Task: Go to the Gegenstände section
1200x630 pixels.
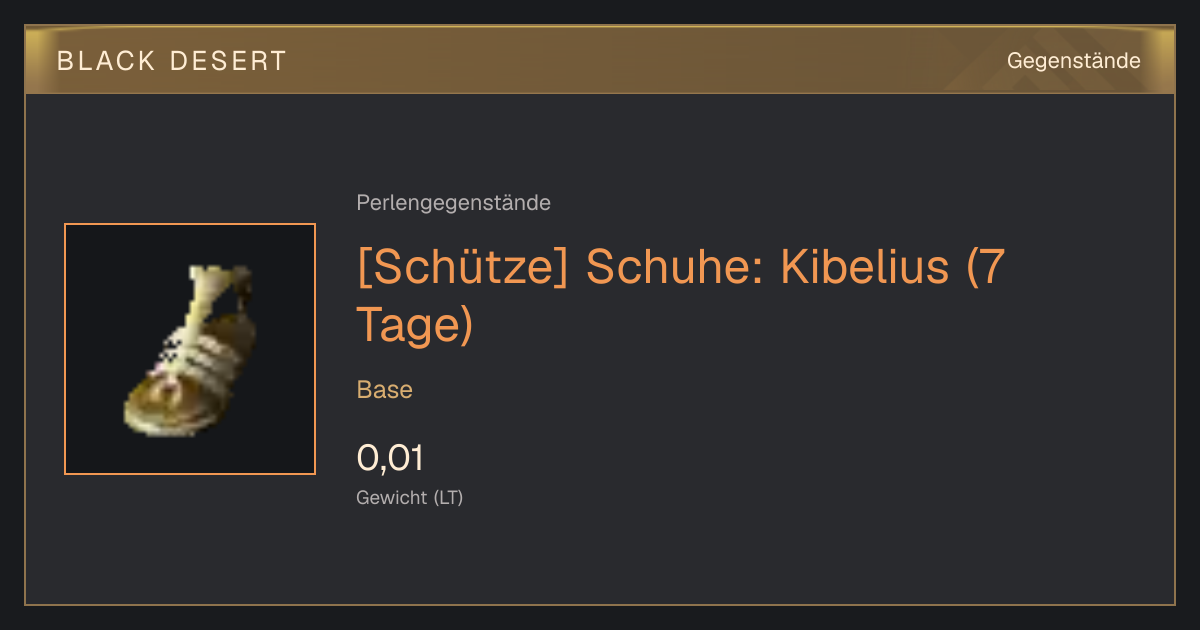Action: pyautogui.click(x=1073, y=61)
